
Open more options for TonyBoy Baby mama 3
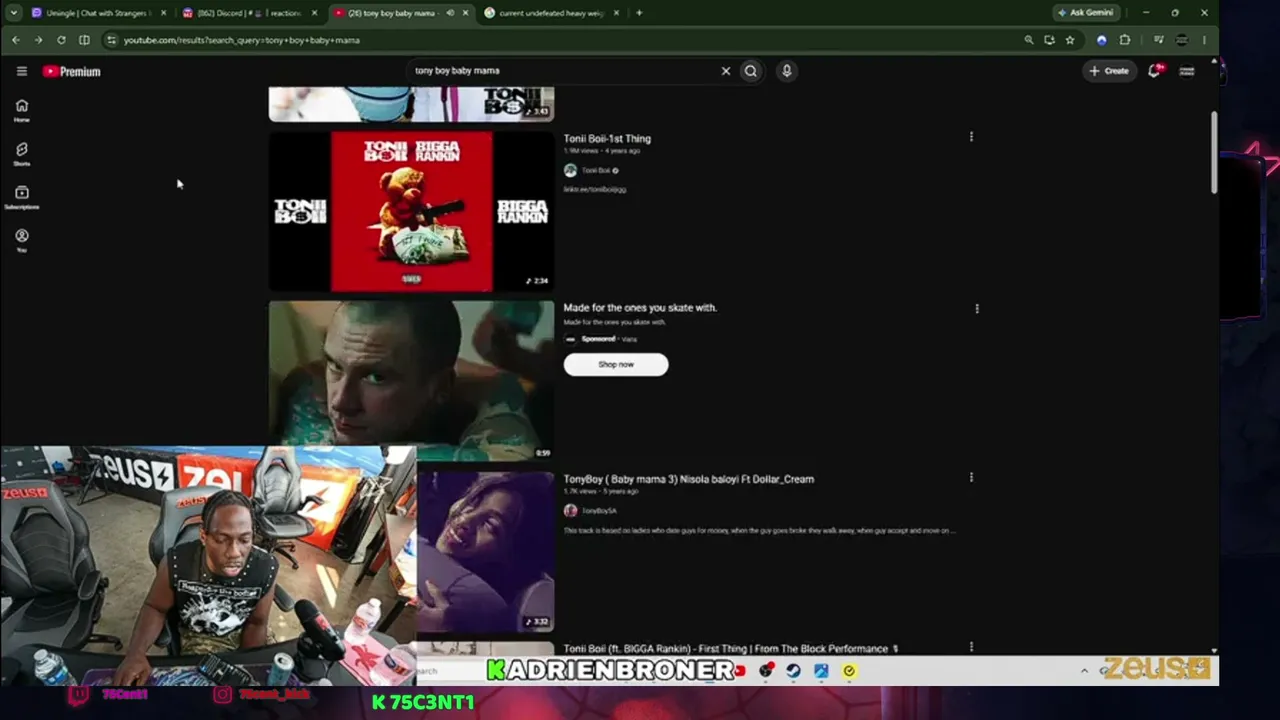(971, 478)
